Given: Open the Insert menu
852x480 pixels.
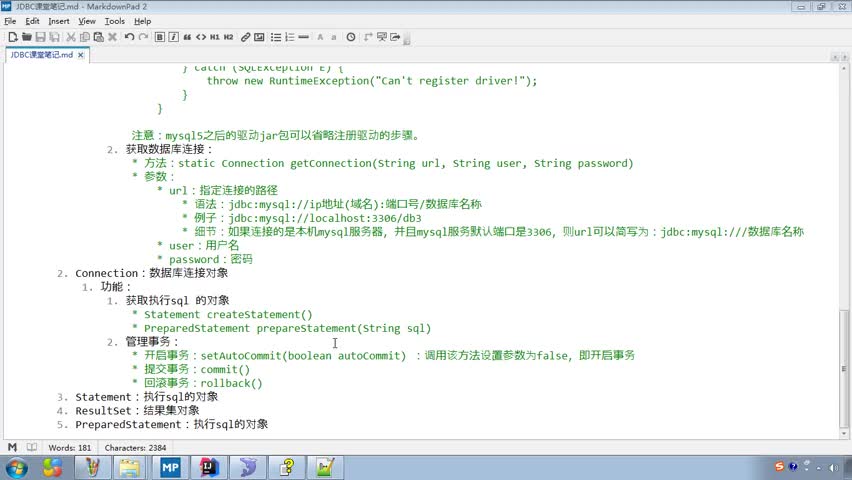Looking at the screenshot, I should [x=59, y=21].
